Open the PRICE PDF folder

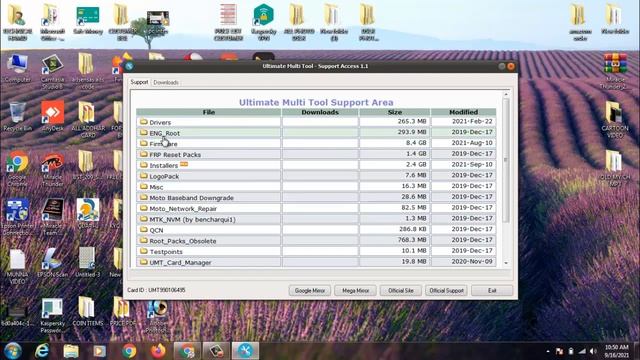tap(122, 311)
